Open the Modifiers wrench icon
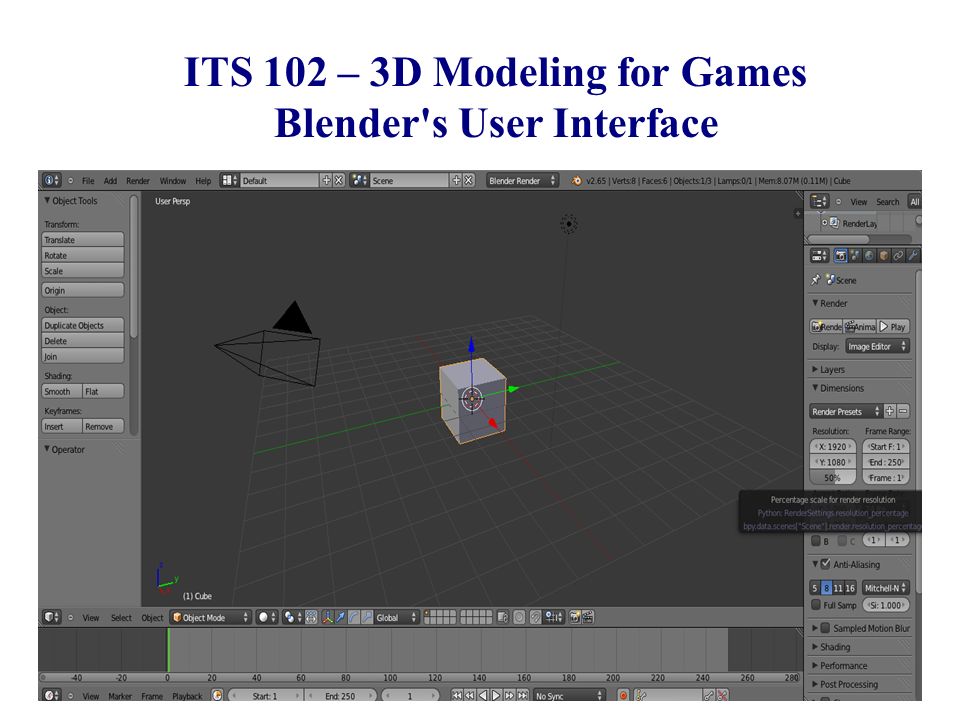Viewport: 960px width, 720px height. [x=912, y=255]
